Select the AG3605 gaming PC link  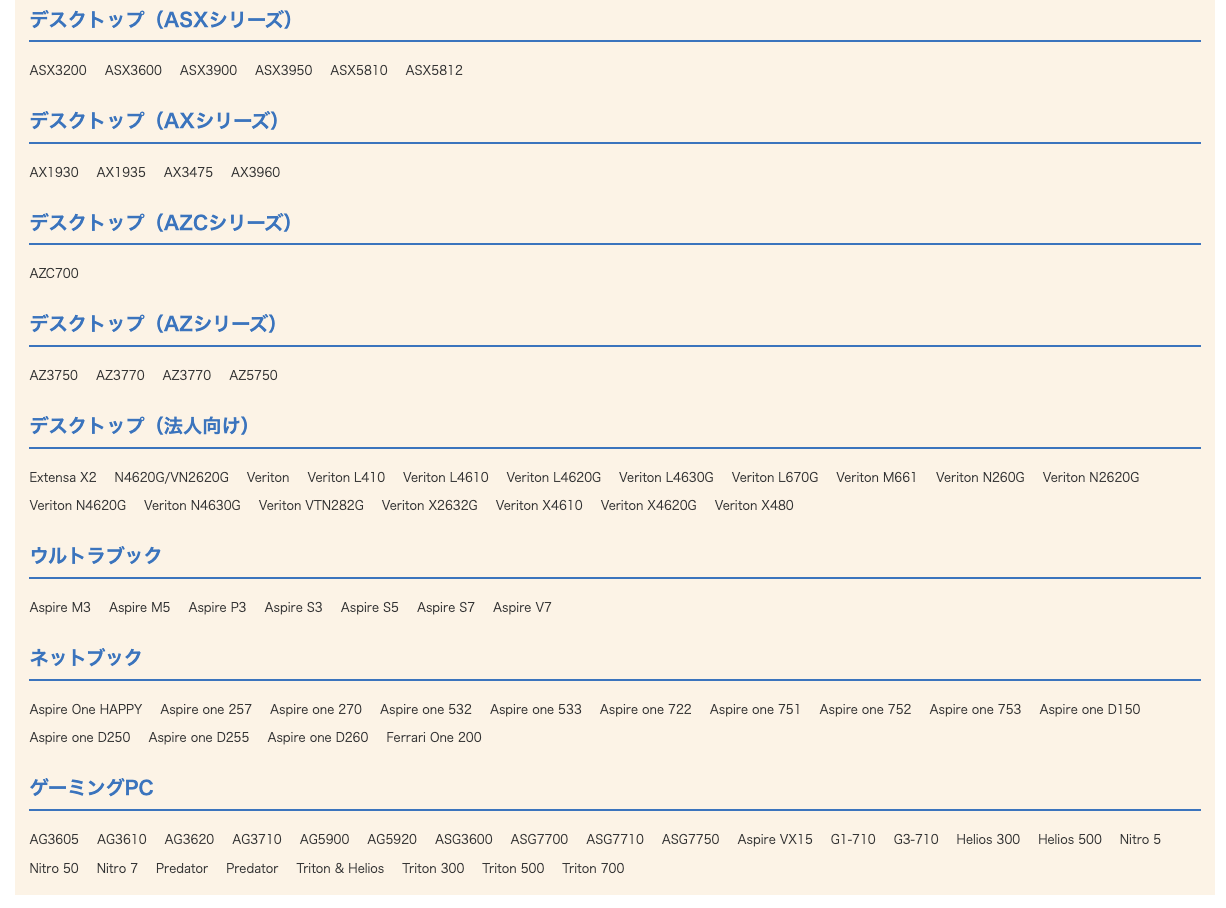(54, 839)
